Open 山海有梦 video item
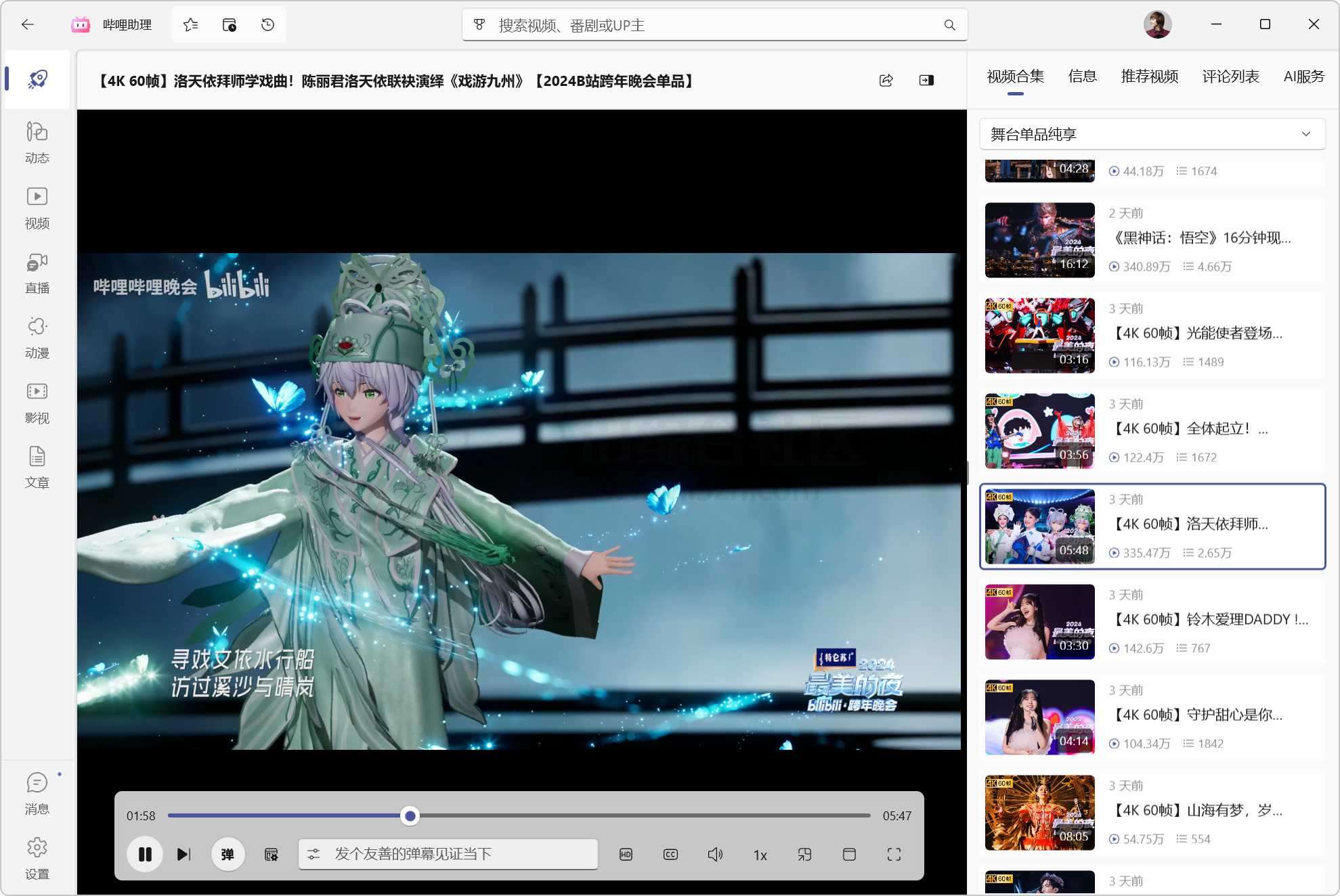The height and width of the screenshot is (896, 1340). (1152, 813)
